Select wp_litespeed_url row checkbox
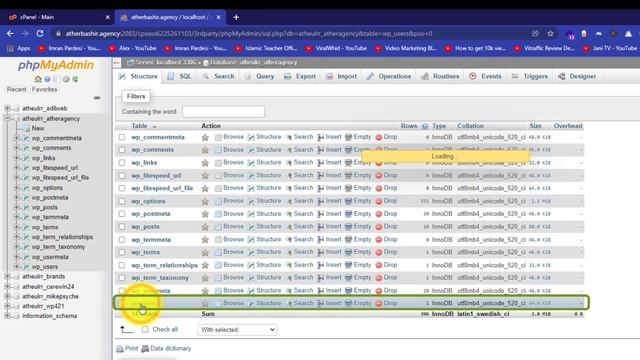This screenshot has height=360, width=640. pyautogui.click(x=122, y=176)
